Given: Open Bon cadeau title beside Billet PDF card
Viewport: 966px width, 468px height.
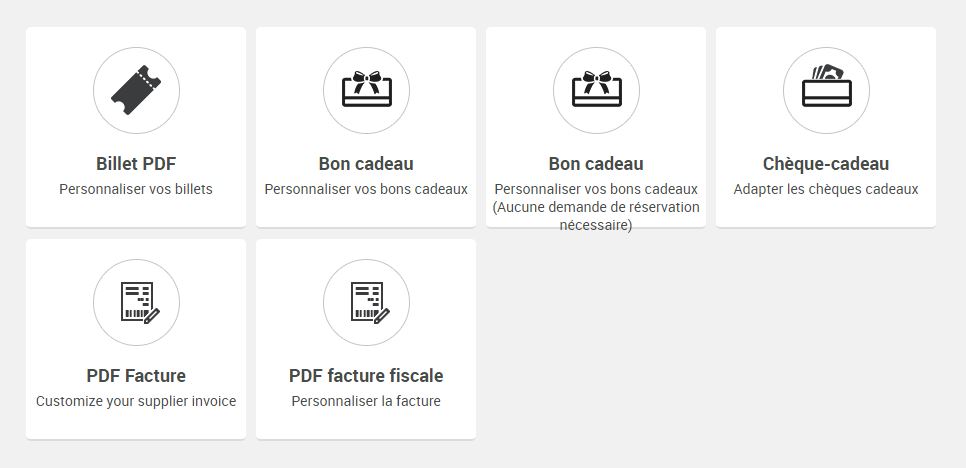Looking at the screenshot, I should 366,164.
